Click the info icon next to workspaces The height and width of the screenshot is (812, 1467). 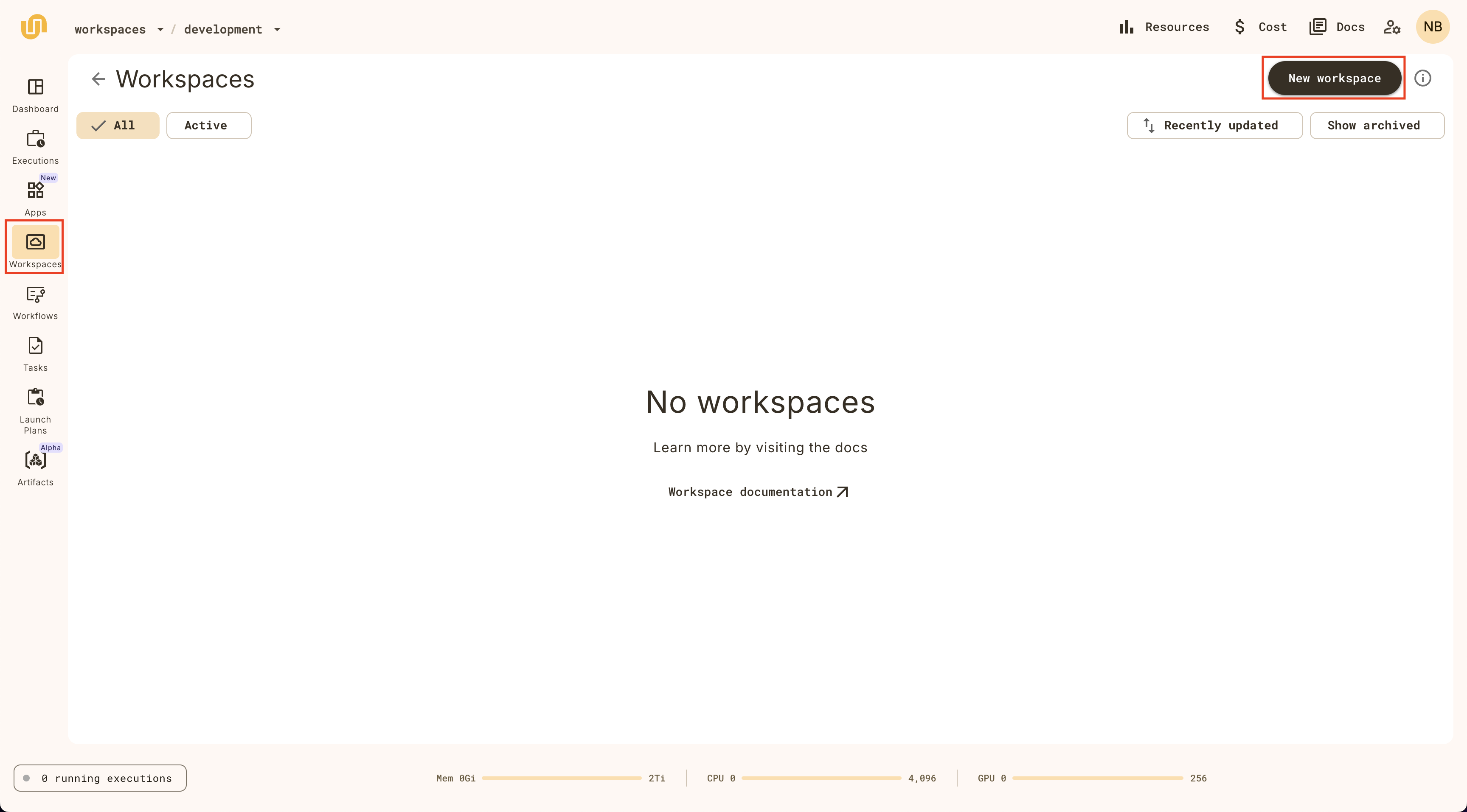pos(1423,78)
